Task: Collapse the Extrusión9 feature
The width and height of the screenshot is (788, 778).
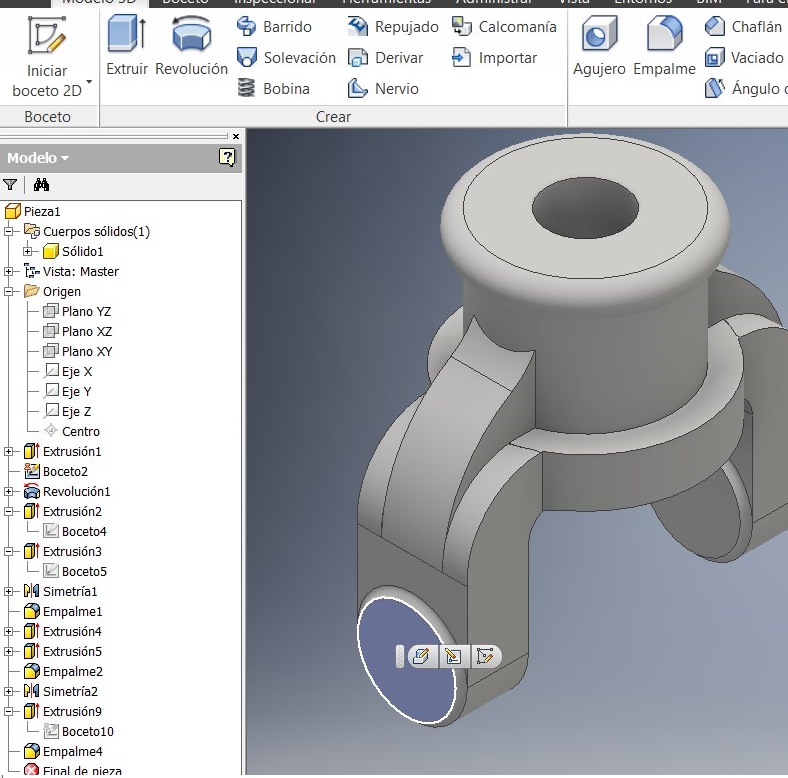Action: (9, 711)
